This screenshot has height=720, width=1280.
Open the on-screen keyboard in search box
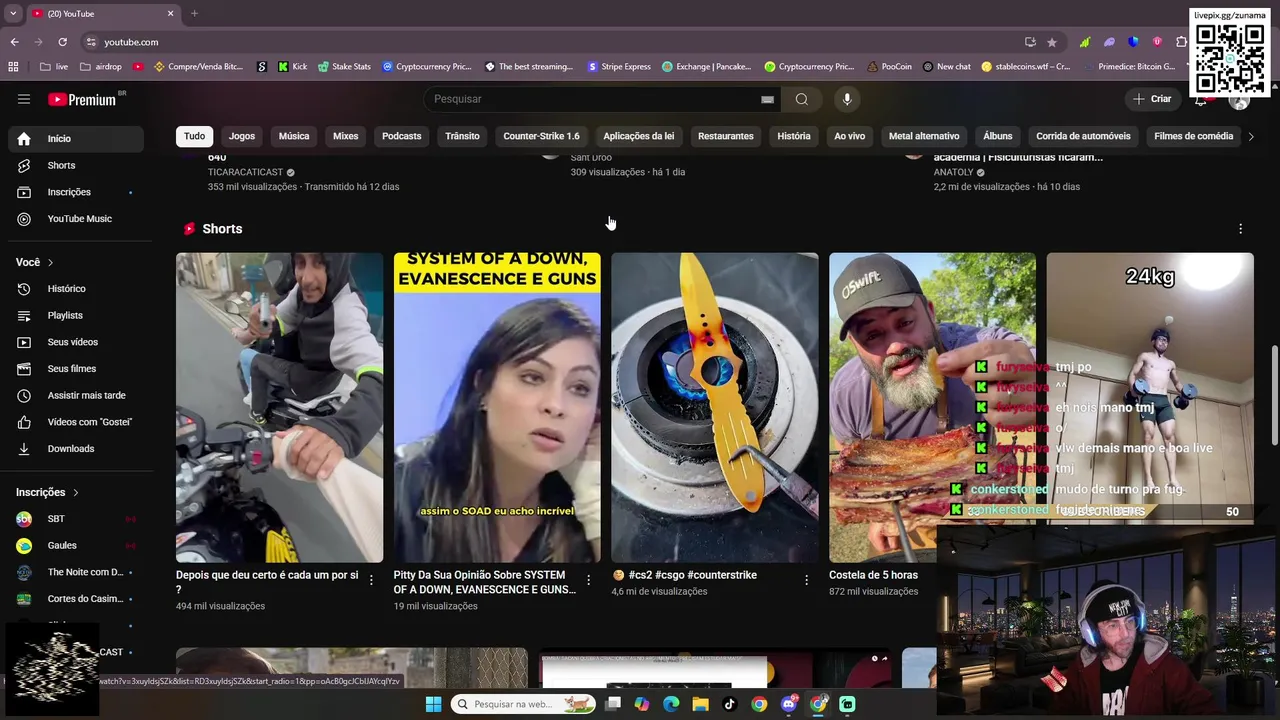pyautogui.click(x=767, y=99)
